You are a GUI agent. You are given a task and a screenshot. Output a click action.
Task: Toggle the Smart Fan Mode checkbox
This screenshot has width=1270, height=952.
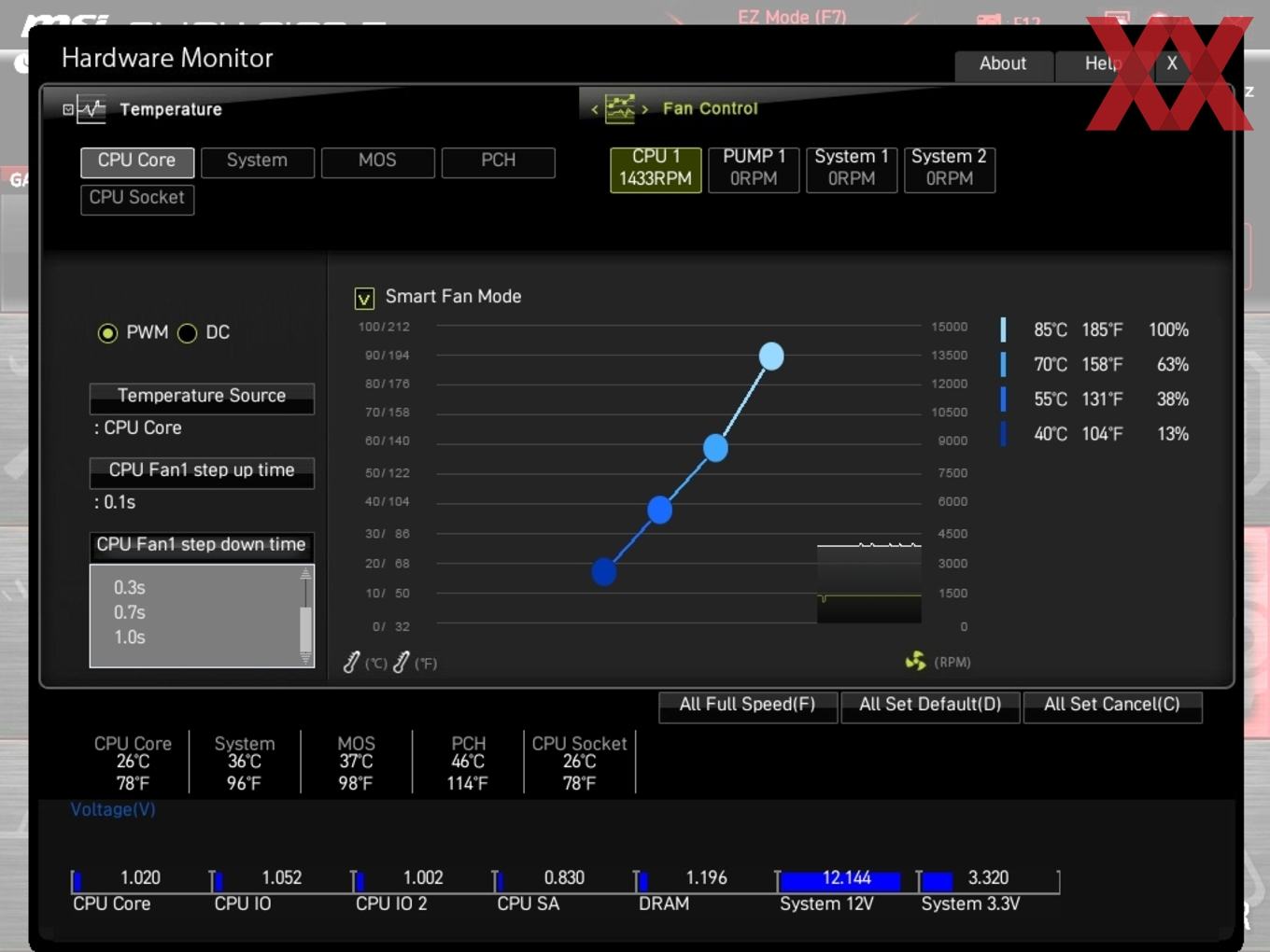[x=364, y=298]
